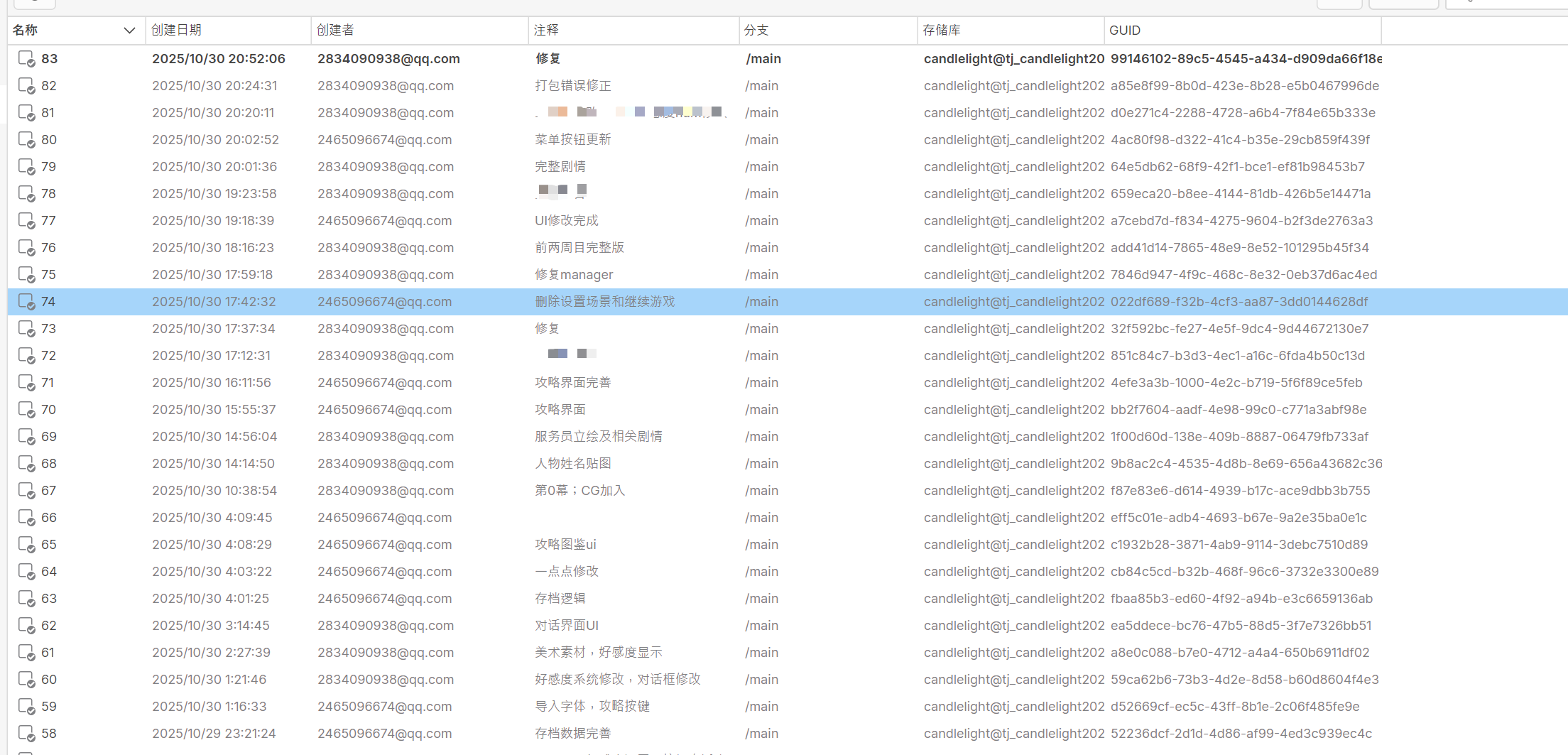
Task: Select row with comment 存档逻辑
Action: point(560,599)
